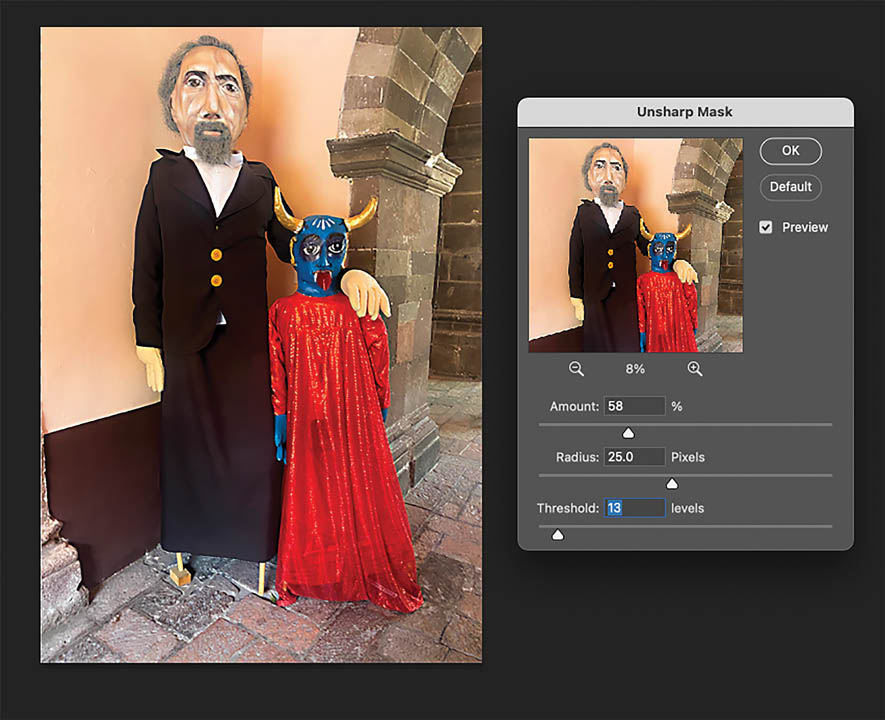
Task: Select the Radius pixels input field
Action: [x=634, y=457]
